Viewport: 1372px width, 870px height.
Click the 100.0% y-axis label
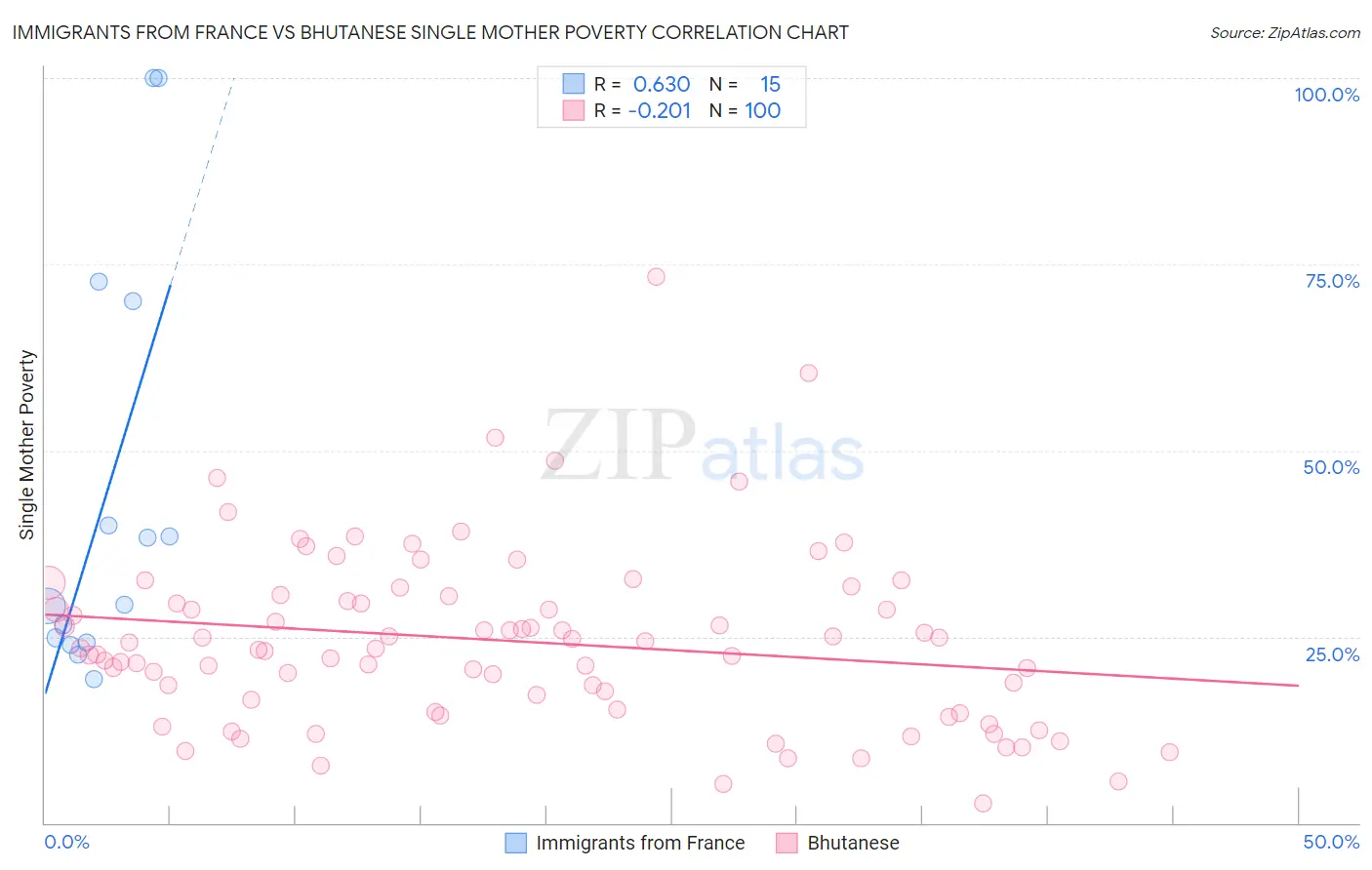pyautogui.click(x=1326, y=95)
